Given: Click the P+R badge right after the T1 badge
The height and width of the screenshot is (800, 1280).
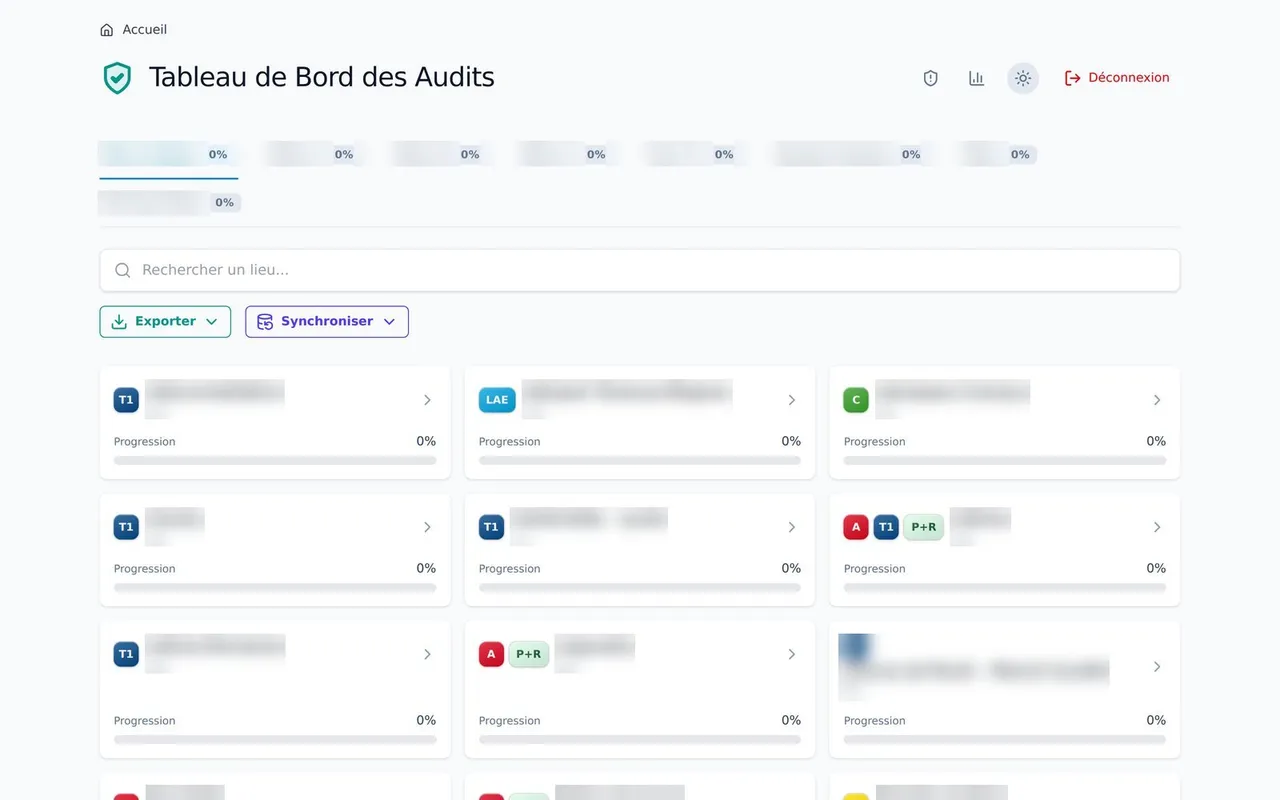Looking at the screenshot, I should [x=924, y=527].
